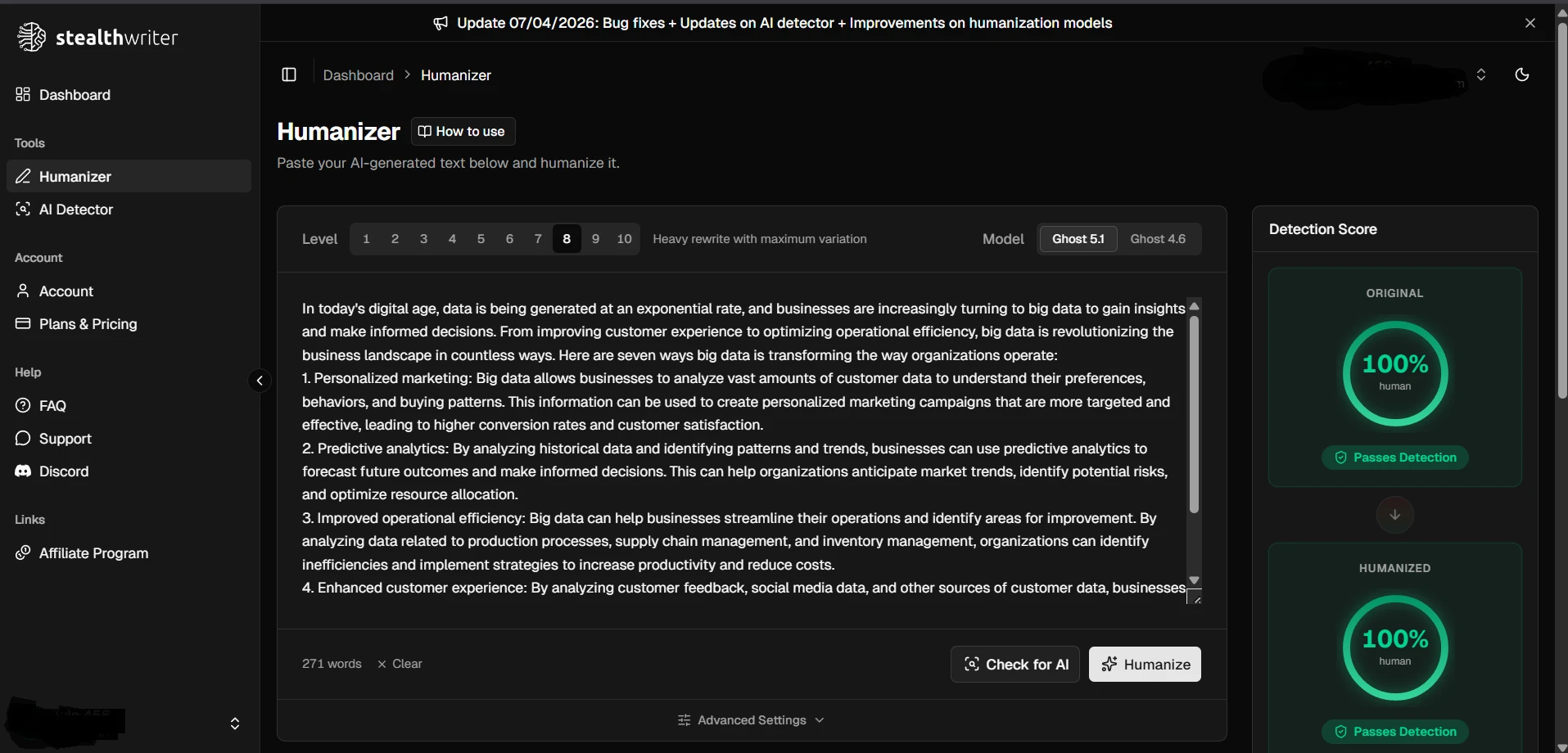Switch theme with the moon icon

(x=1523, y=74)
